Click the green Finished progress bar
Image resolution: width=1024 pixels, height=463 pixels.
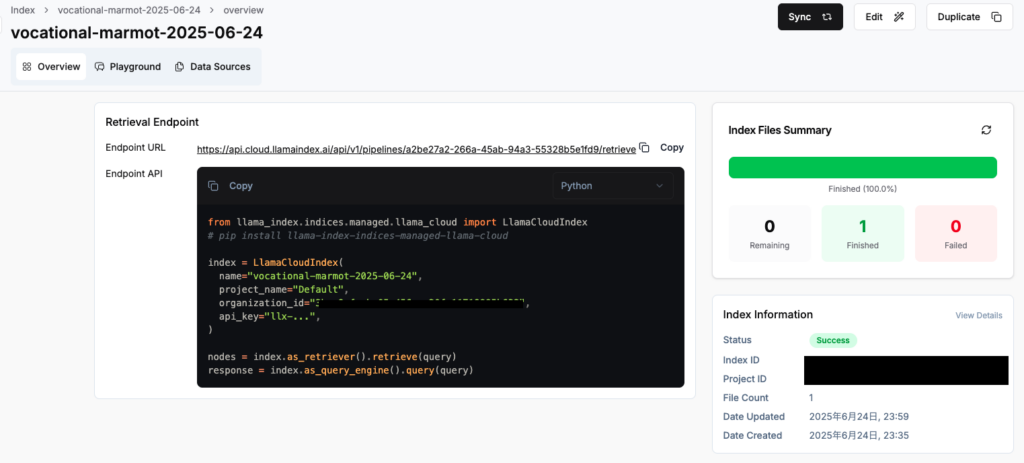click(863, 167)
